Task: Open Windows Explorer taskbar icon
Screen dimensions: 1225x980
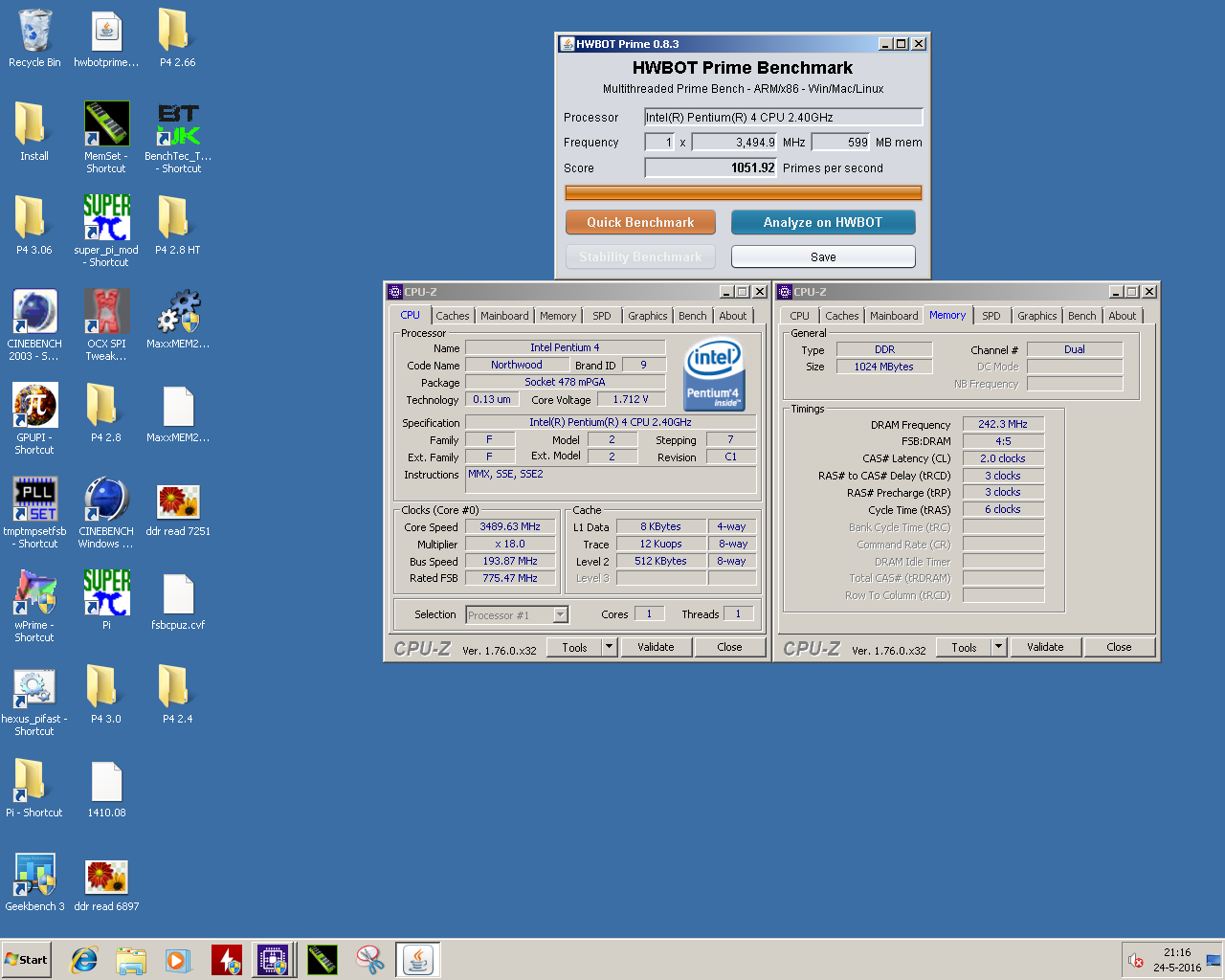Action: [x=131, y=960]
